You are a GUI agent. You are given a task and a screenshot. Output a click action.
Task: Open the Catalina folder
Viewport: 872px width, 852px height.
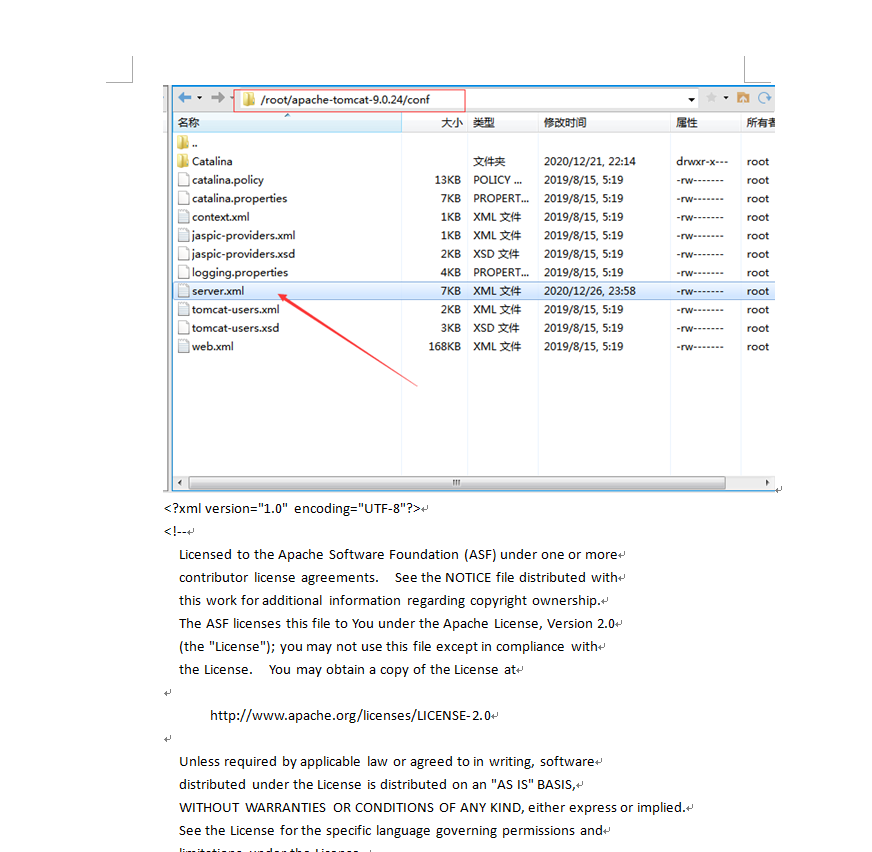pyautogui.click(x=212, y=161)
